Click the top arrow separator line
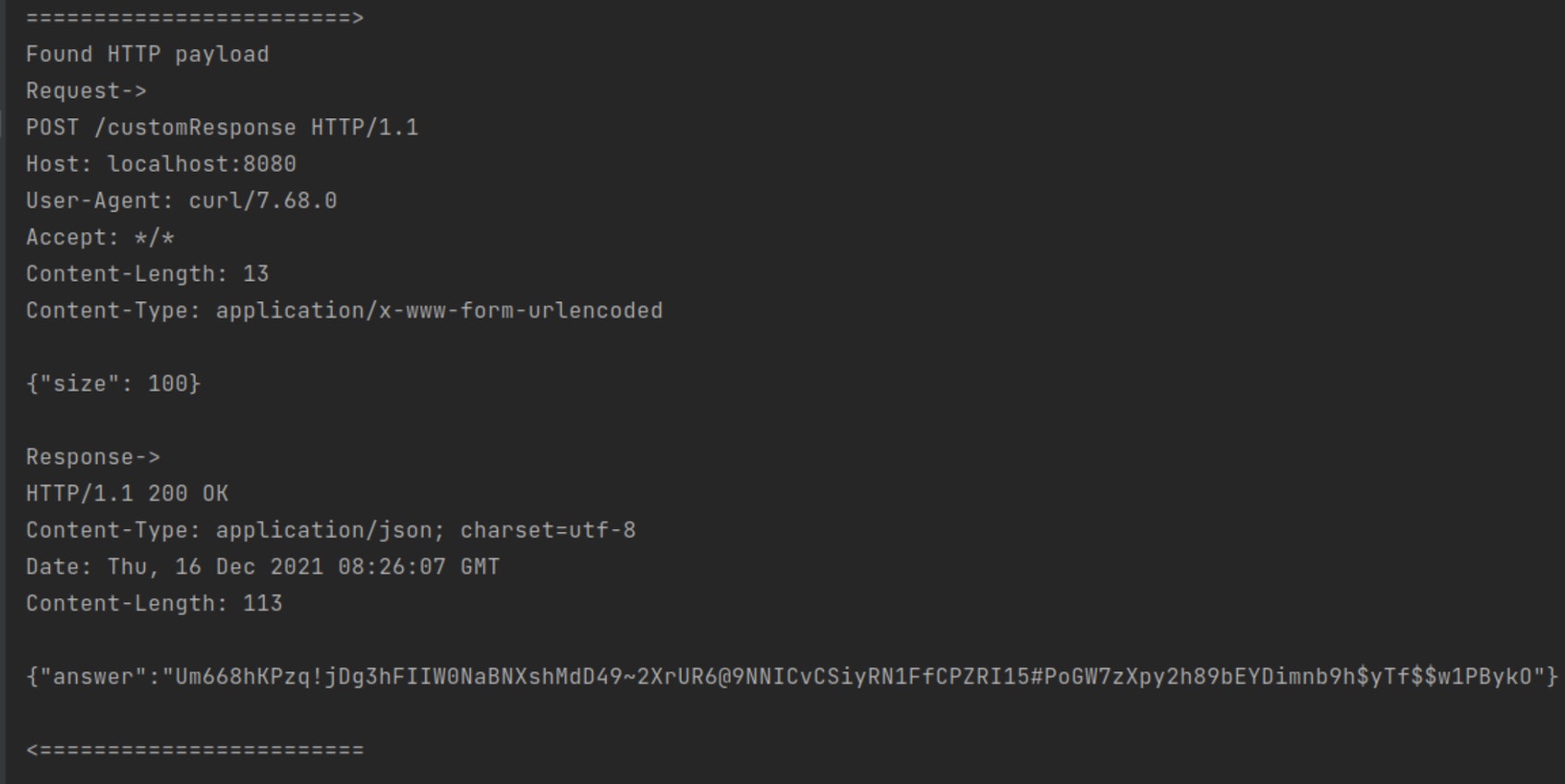 coord(194,18)
